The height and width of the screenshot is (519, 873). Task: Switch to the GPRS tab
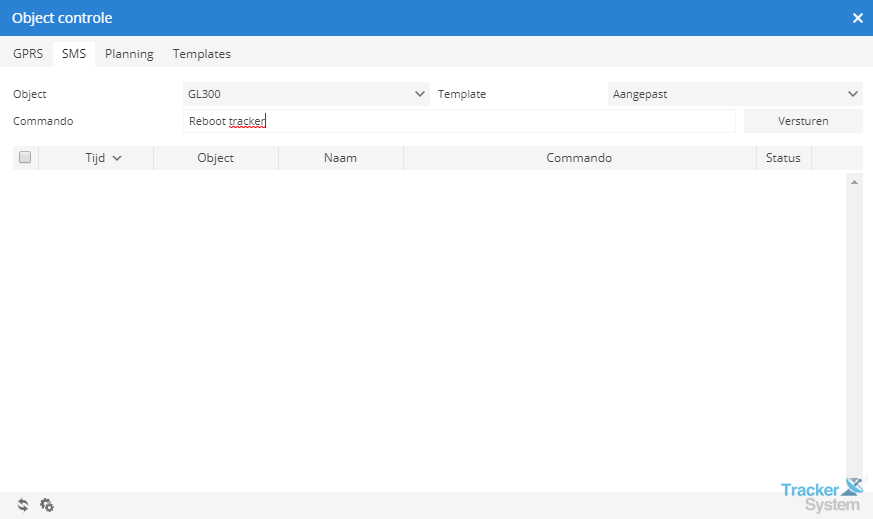tap(28, 54)
